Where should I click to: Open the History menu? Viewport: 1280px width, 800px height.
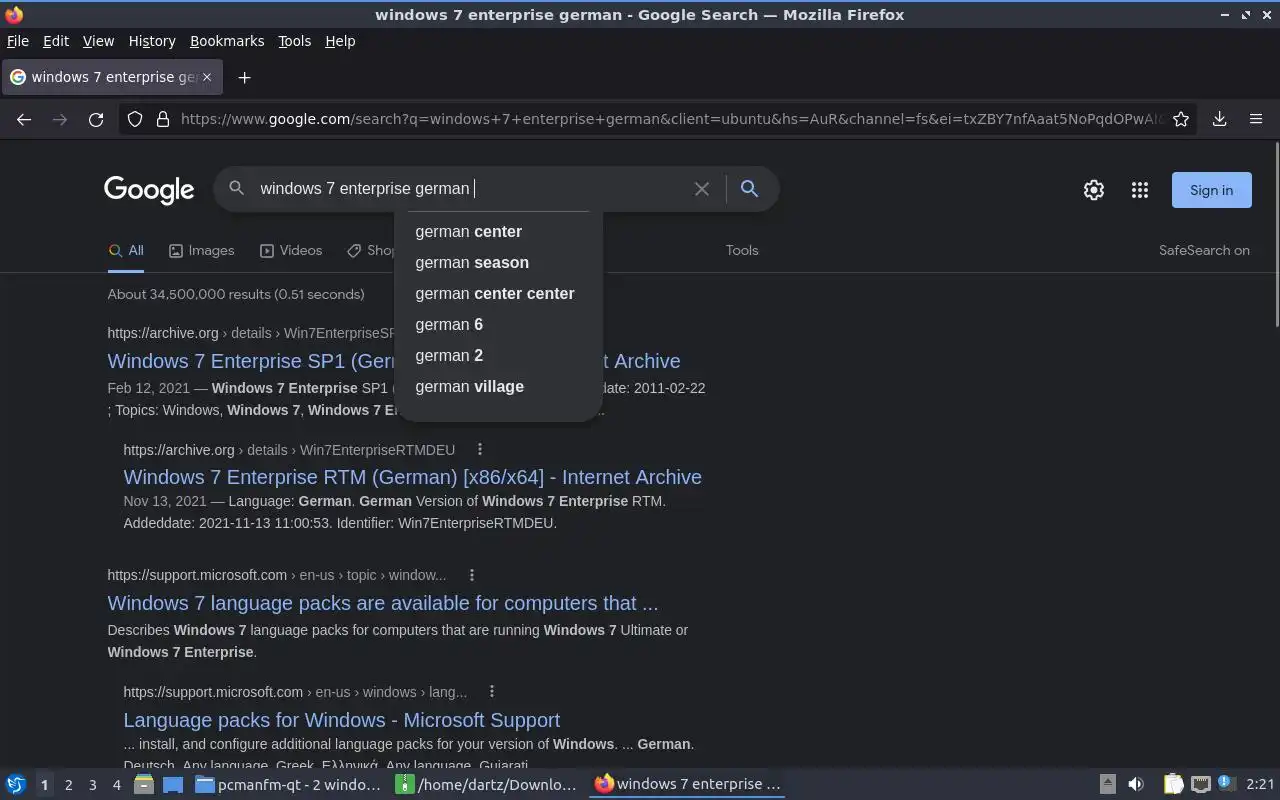(x=152, y=41)
